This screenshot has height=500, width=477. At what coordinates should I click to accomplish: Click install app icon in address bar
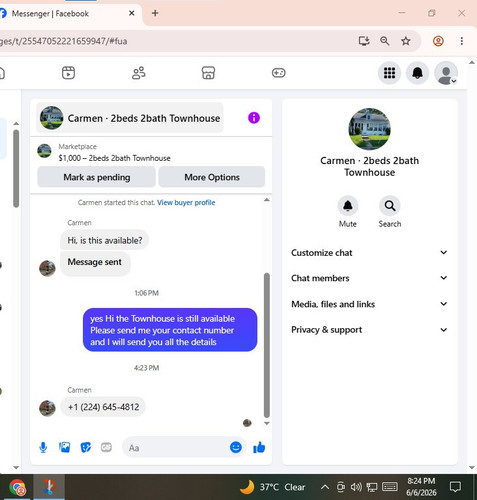click(x=364, y=41)
